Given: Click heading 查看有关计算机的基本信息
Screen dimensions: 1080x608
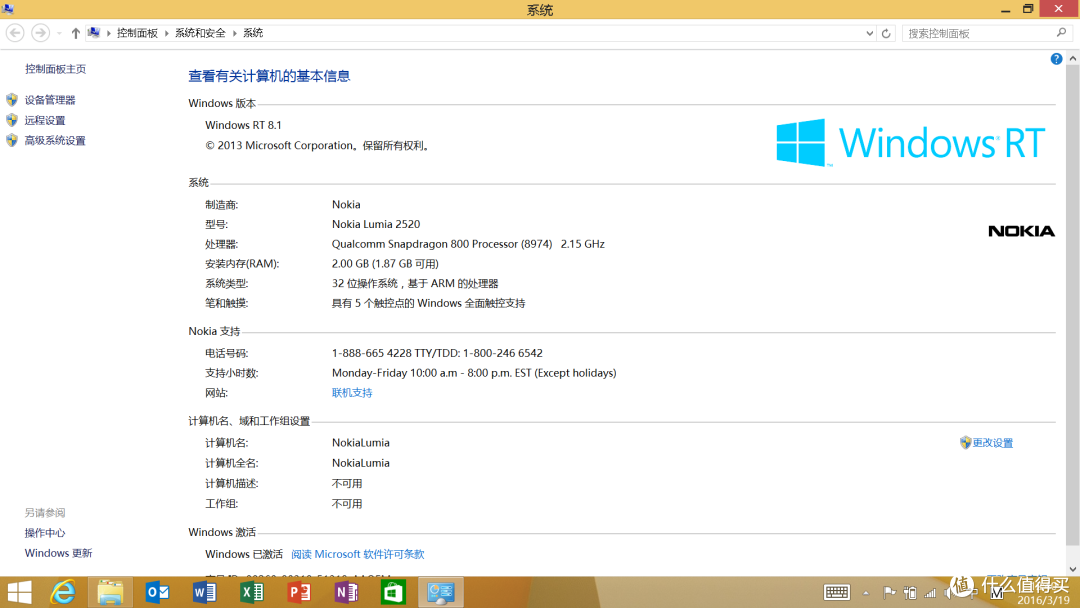Looking at the screenshot, I should pos(269,76).
